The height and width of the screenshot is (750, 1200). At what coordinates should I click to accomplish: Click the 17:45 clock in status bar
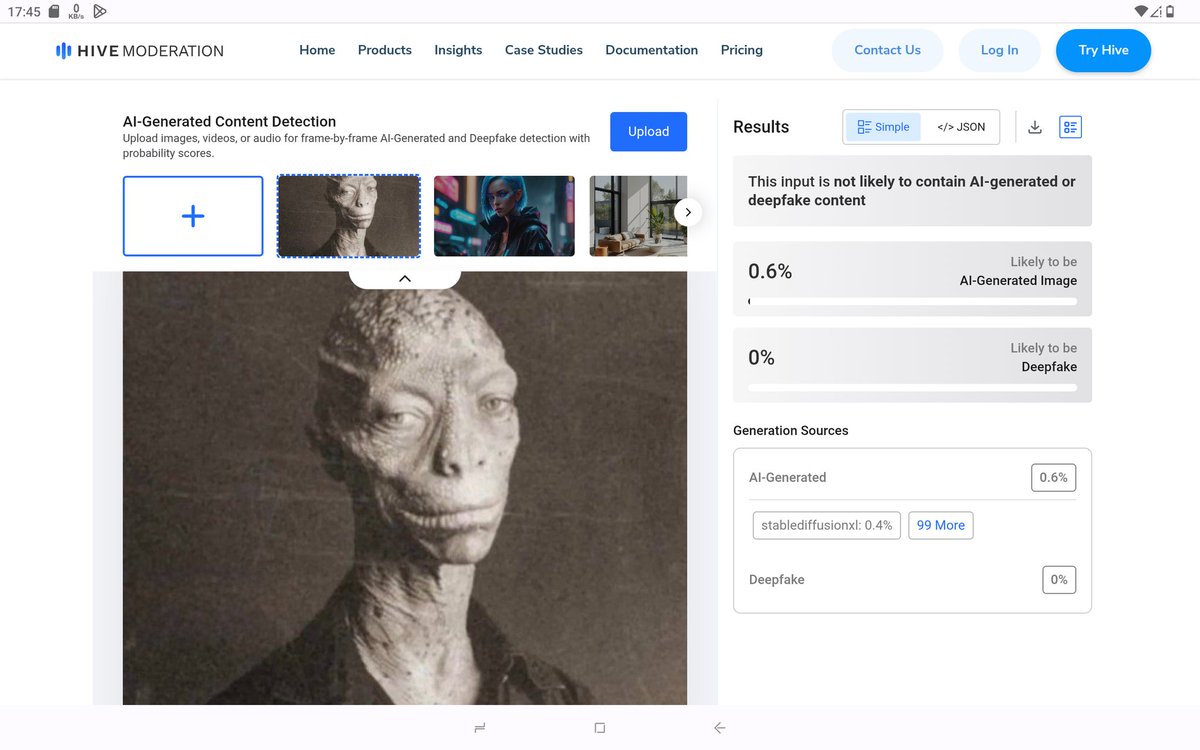tap(24, 11)
